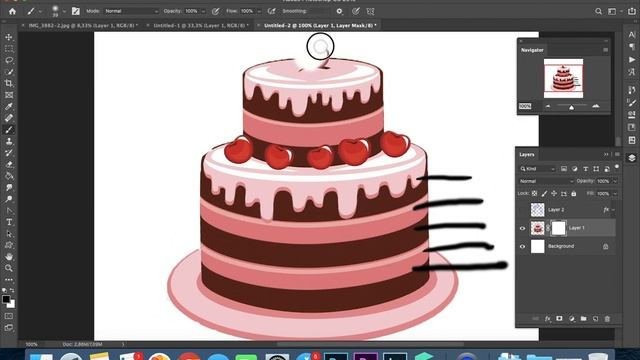
Task: Open the Layers Fill dropdown
Action: pyautogui.click(x=615, y=193)
